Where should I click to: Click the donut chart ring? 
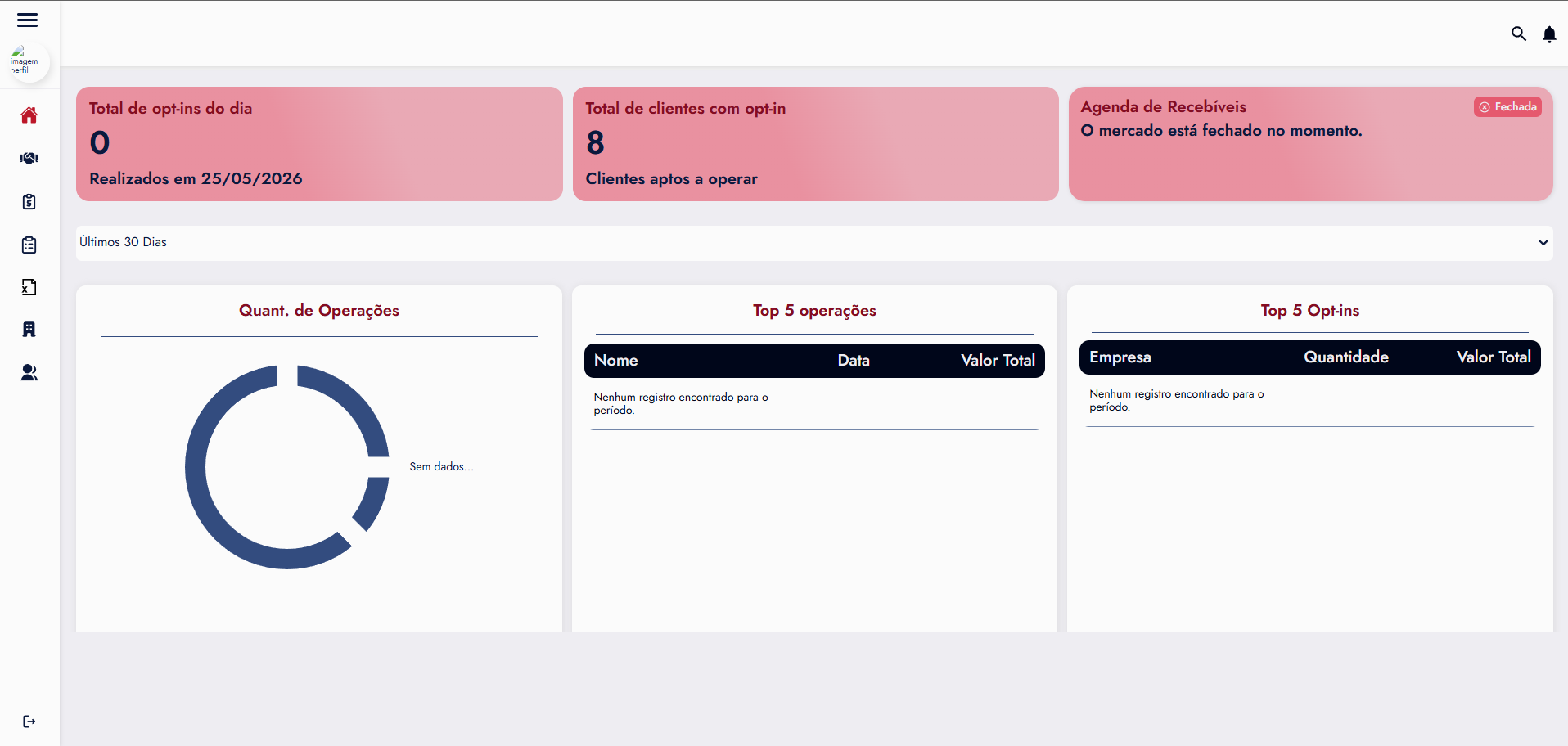pos(196,467)
